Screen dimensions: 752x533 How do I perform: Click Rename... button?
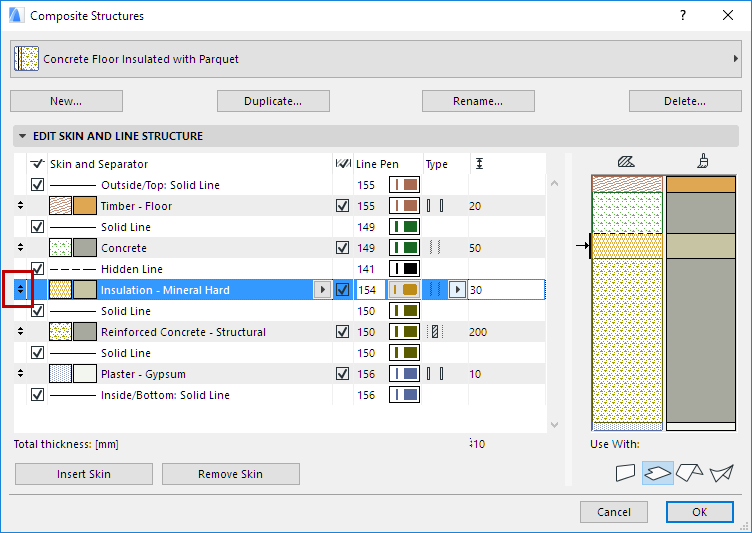click(x=478, y=101)
